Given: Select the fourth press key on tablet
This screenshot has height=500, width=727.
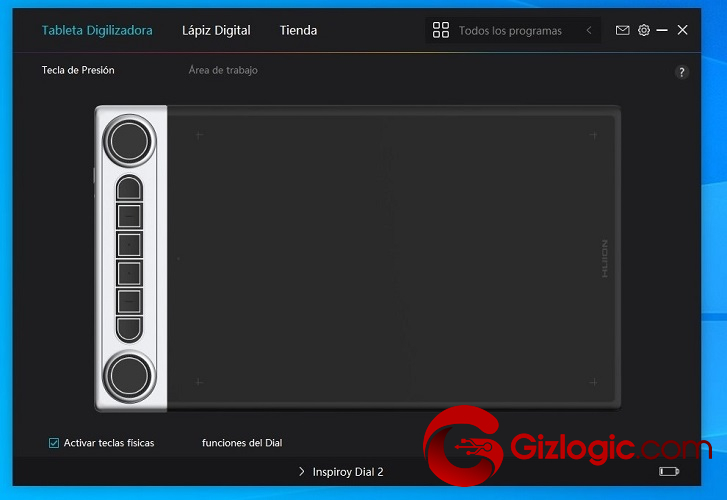Looking at the screenshot, I should point(129,273).
